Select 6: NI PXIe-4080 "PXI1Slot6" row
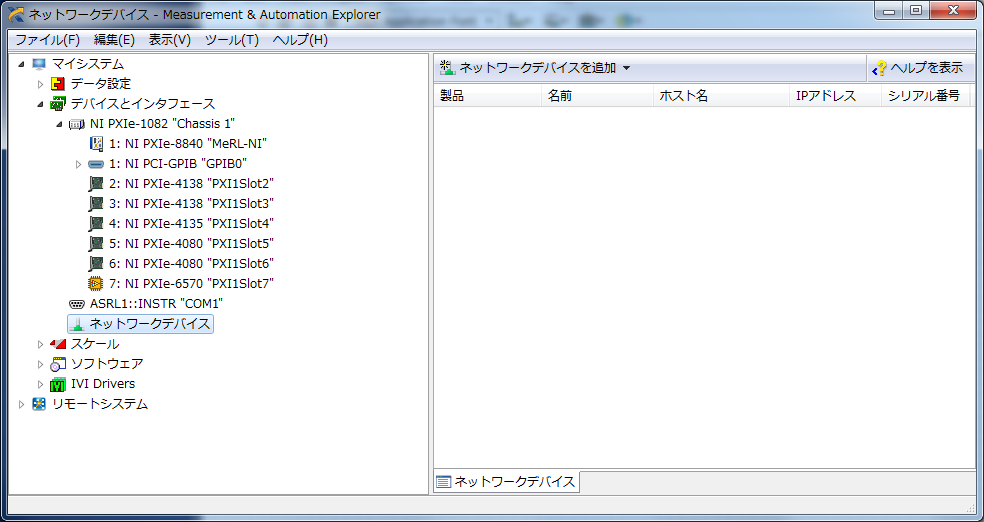This screenshot has width=984, height=522. [x=191, y=264]
